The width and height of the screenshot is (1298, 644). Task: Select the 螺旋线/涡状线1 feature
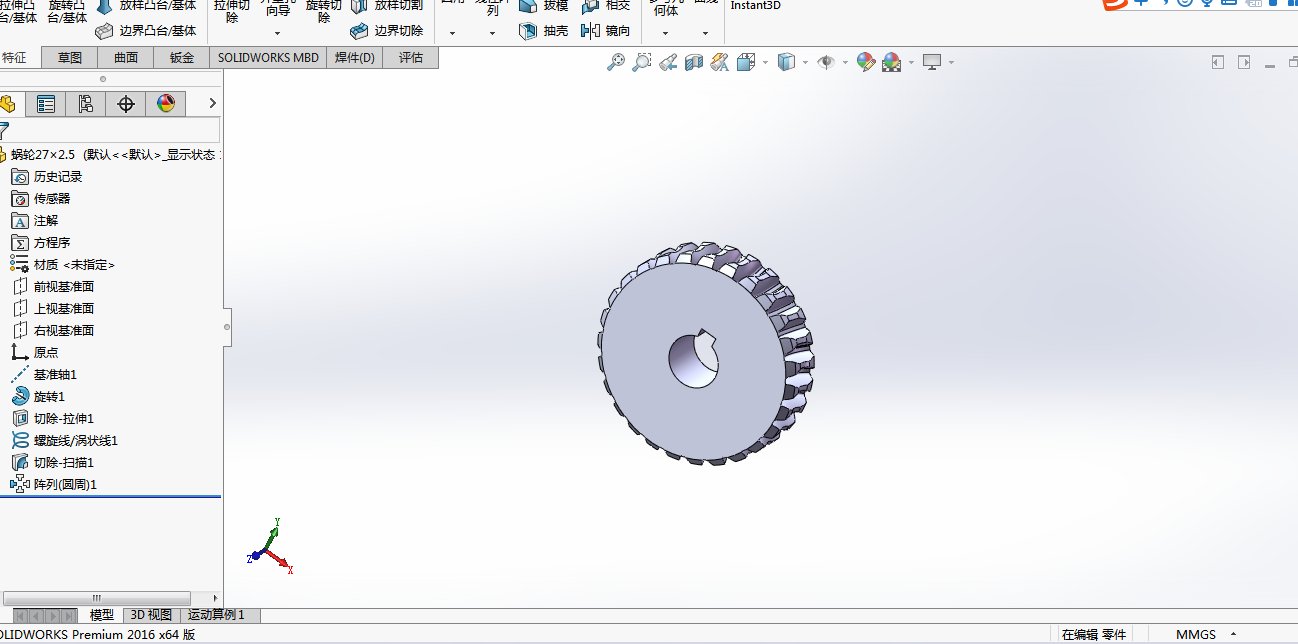pos(65,440)
